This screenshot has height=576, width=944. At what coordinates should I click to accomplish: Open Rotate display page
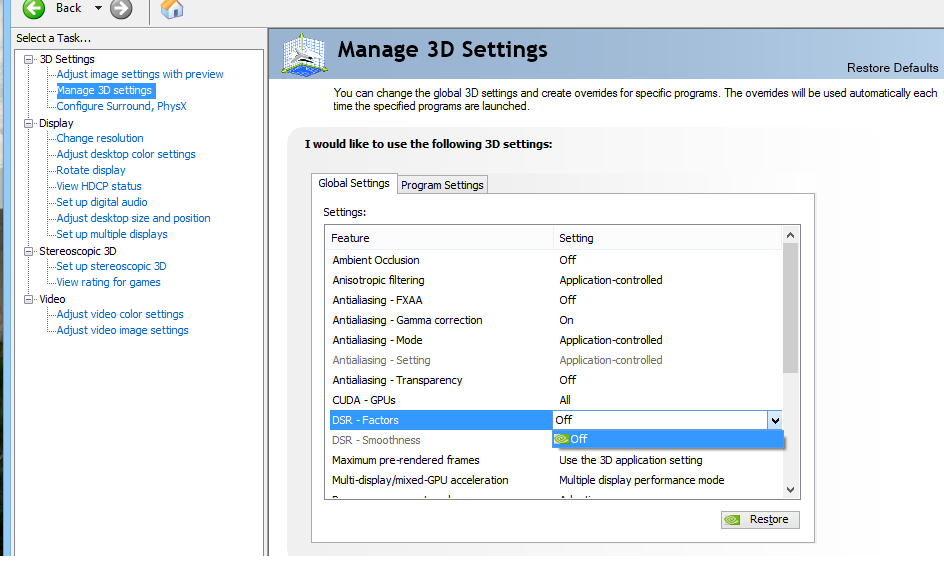click(91, 170)
